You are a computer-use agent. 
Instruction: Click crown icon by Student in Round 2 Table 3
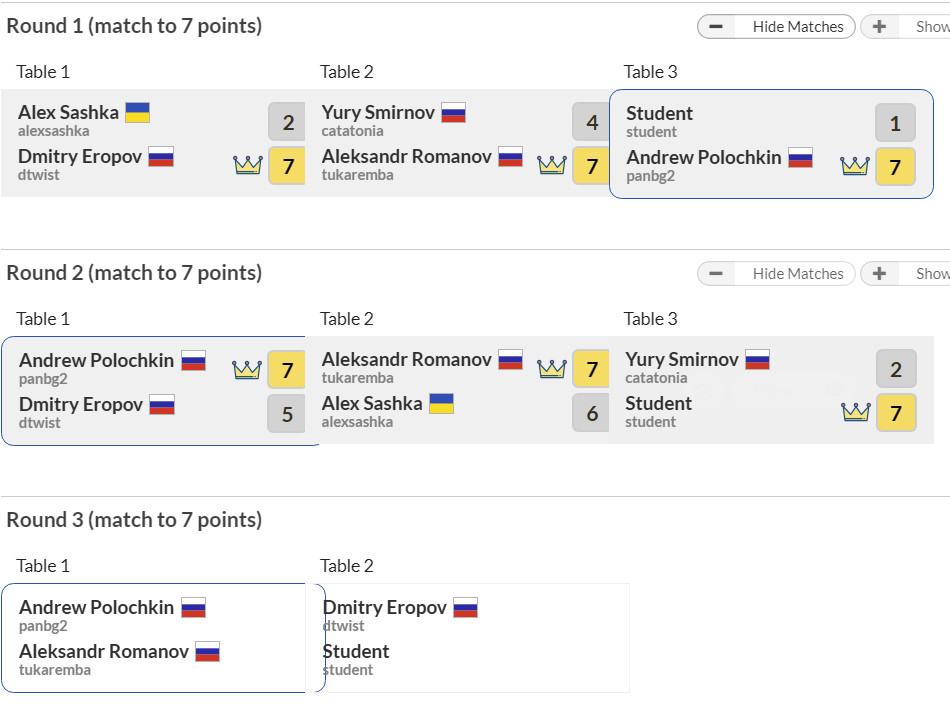855,412
